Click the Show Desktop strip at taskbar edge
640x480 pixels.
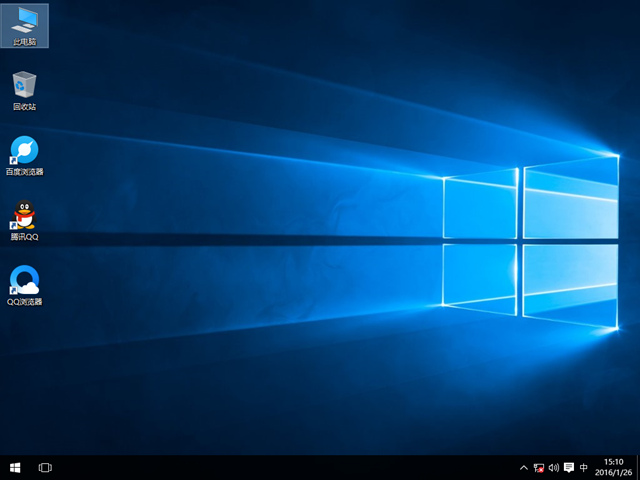pyautogui.click(x=638, y=467)
